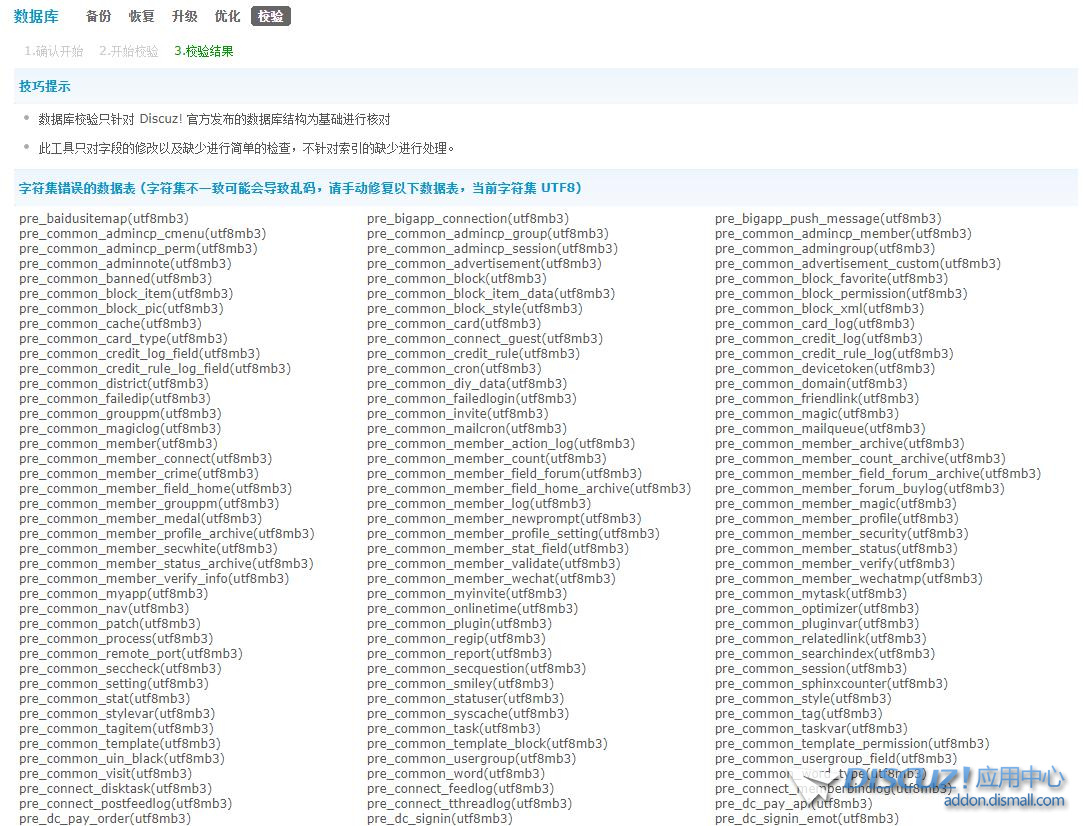Viewport: 1083px width, 826px height.
Task: Click step 3.校验结果
Action: tap(203, 51)
